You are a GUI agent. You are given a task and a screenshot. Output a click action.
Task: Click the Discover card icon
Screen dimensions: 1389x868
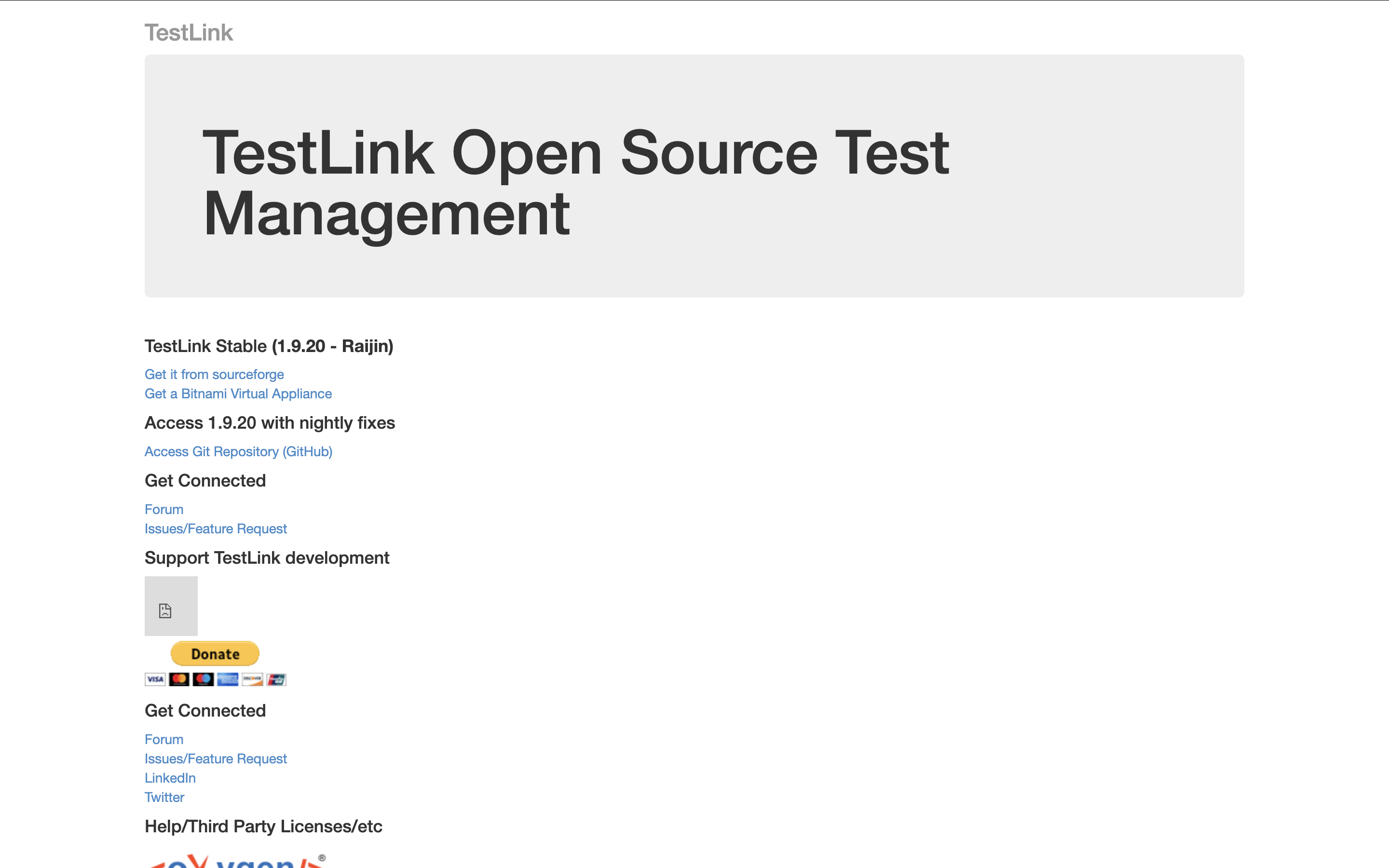252,680
